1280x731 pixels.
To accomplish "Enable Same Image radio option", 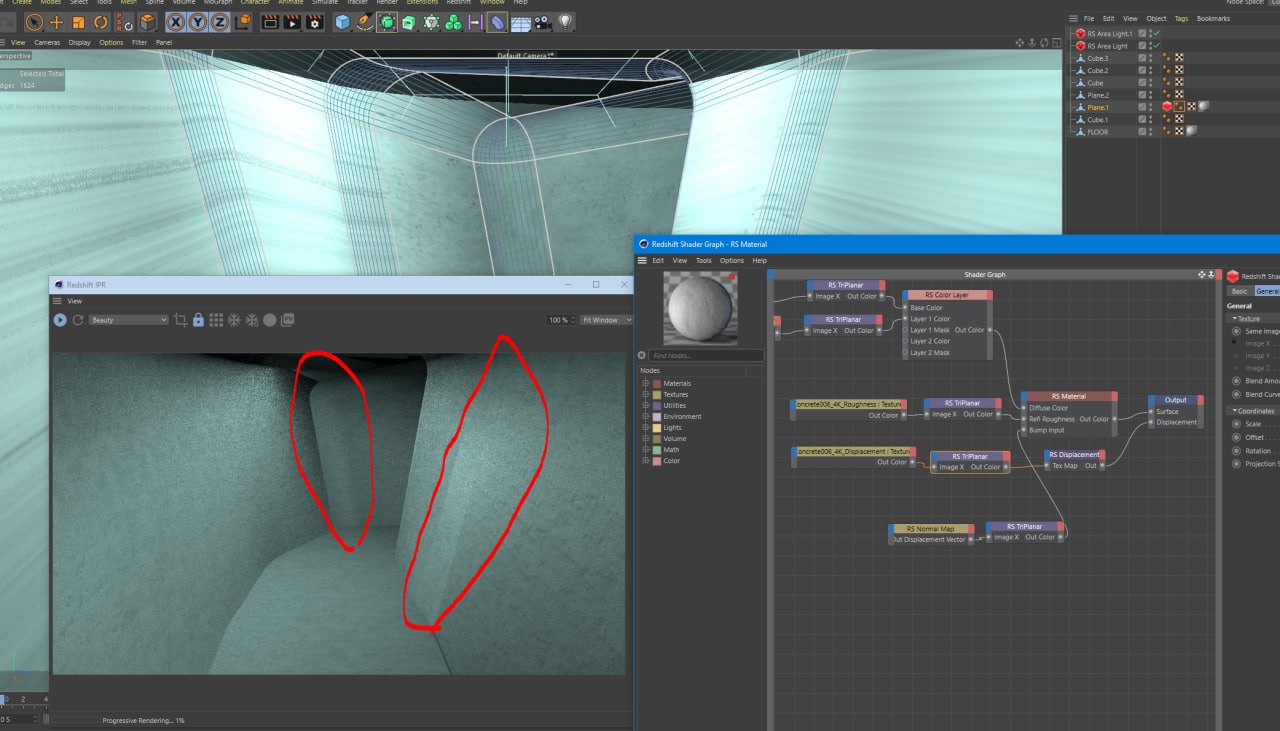I will click(x=1236, y=331).
